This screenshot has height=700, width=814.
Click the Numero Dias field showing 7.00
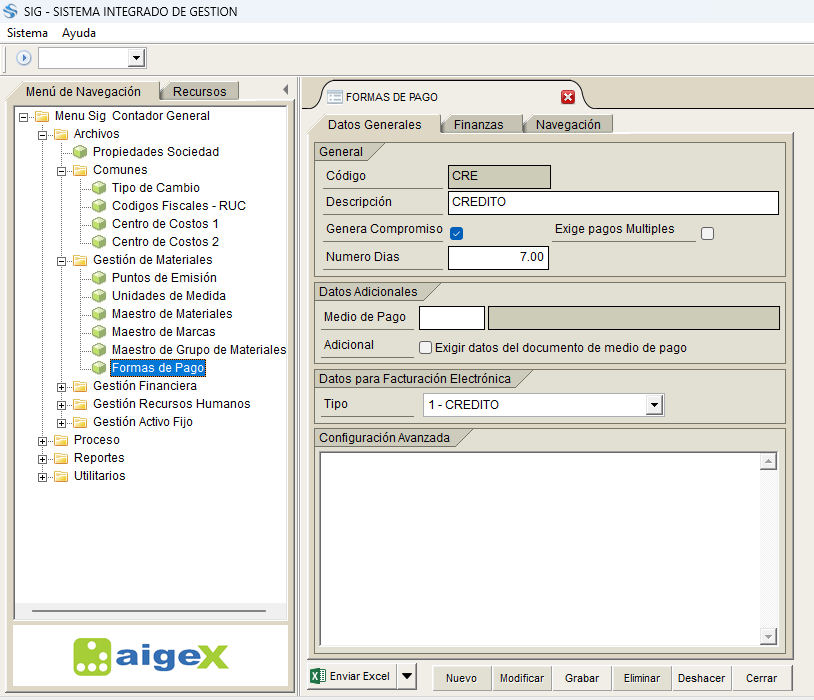pyautogui.click(x=498, y=258)
